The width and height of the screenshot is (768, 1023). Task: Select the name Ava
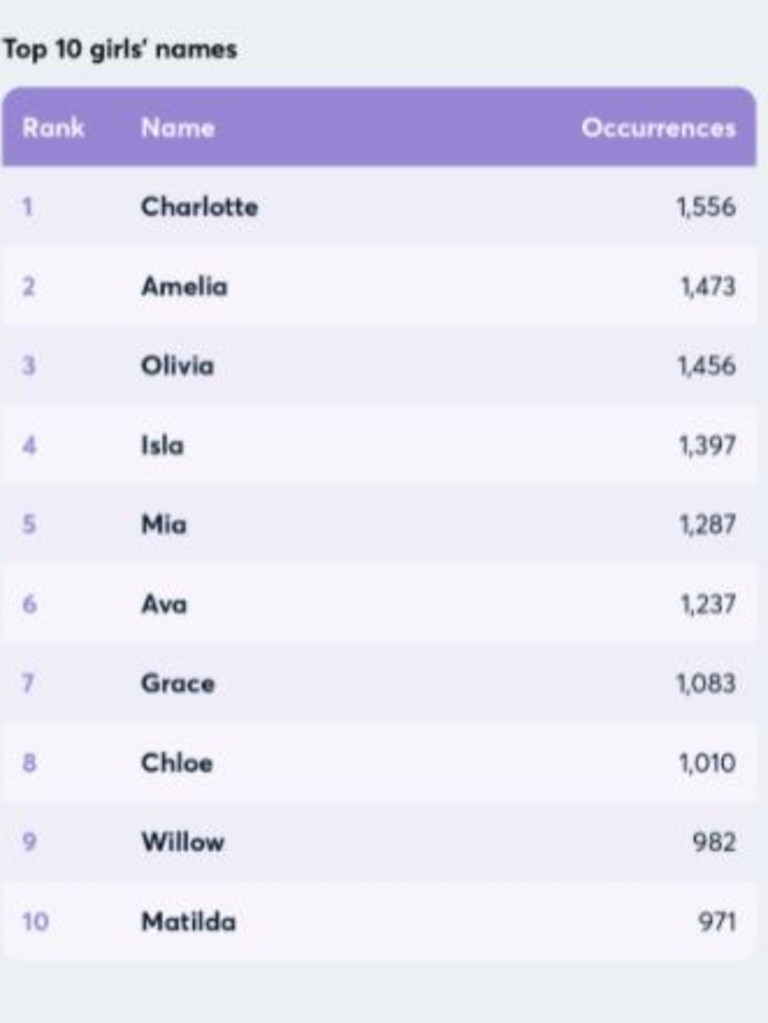click(x=164, y=604)
